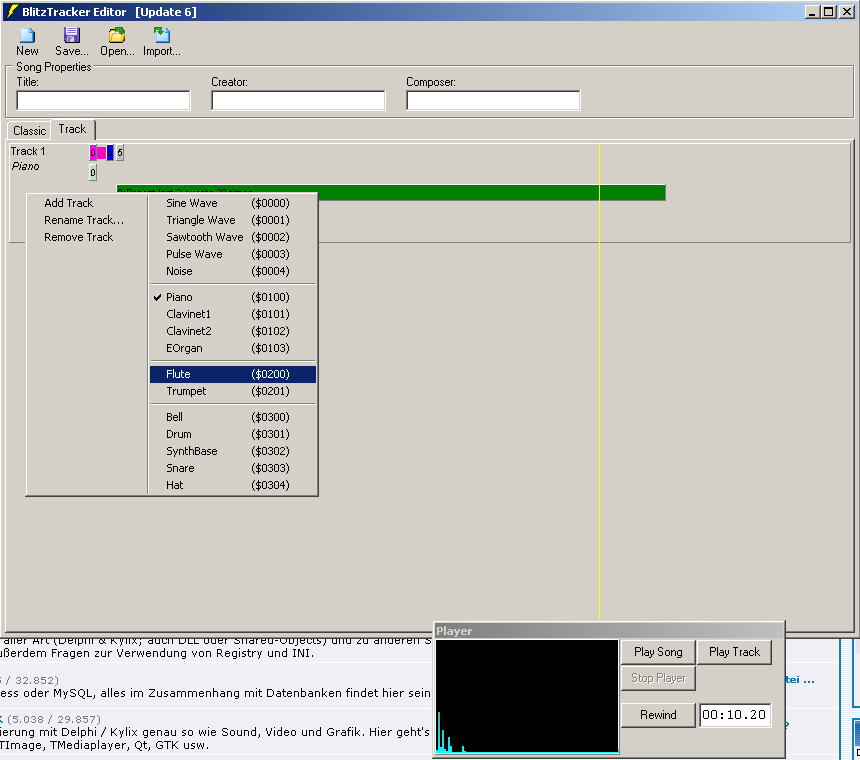Select Pulse Wave ($0003) instrument
The height and width of the screenshot is (760, 860).
pos(233,254)
